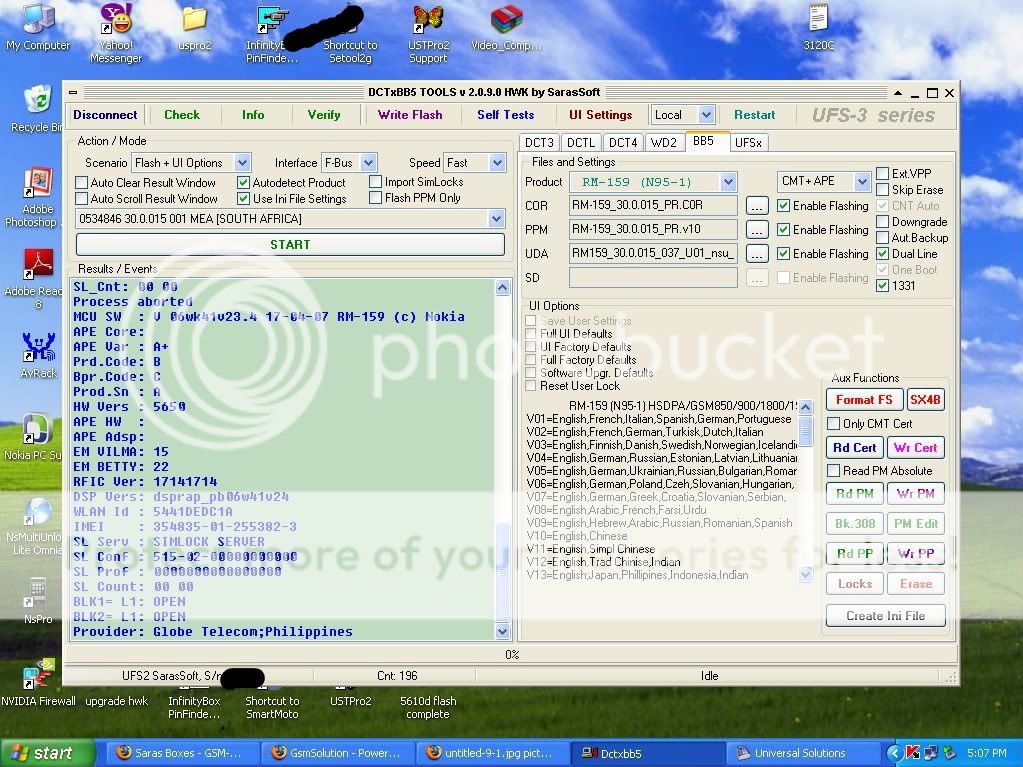Screen dimensions: 1023x767
Task: Open the Interface F-Bus dropdown
Action: [x=368, y=162]
